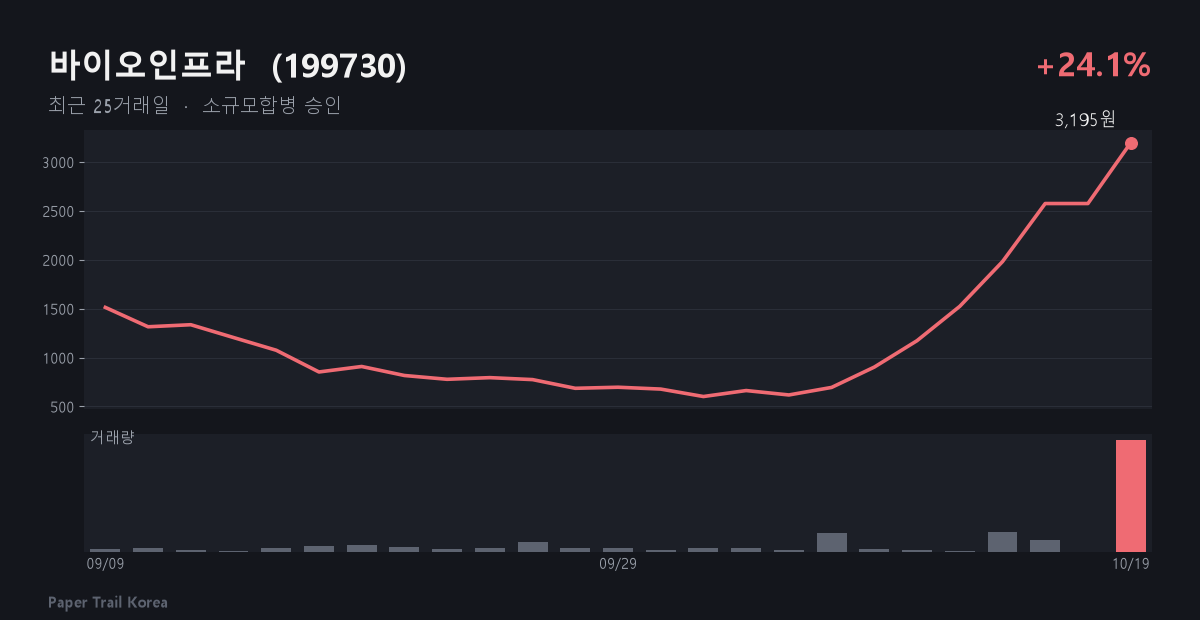
Task: Click the subtitle 최근 25거래일 · 소규모합병 승인
Action: click(x=195, y=106)
